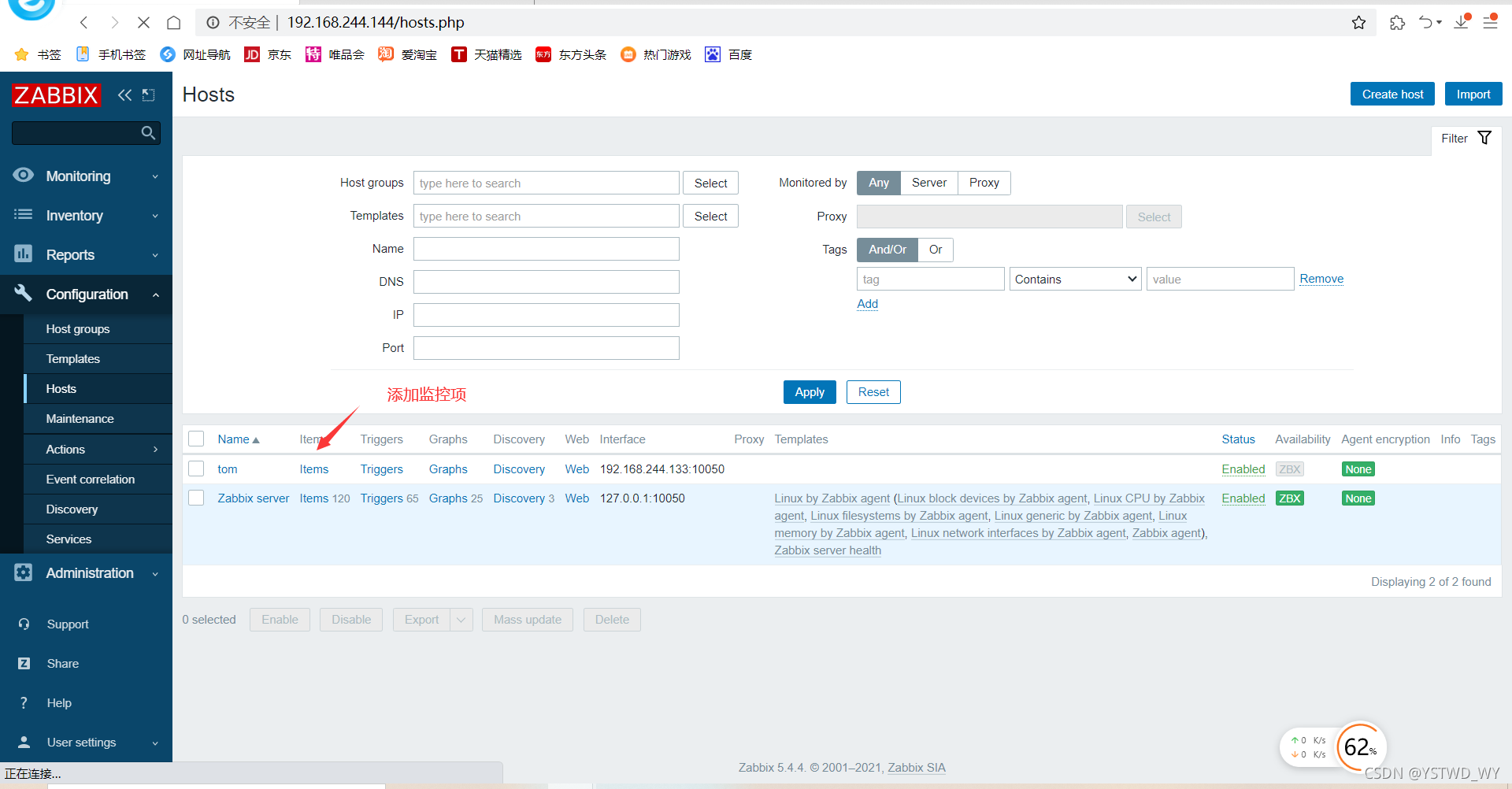Toggle kiosk mode icon beside the logo

click(x=148, y=95)
